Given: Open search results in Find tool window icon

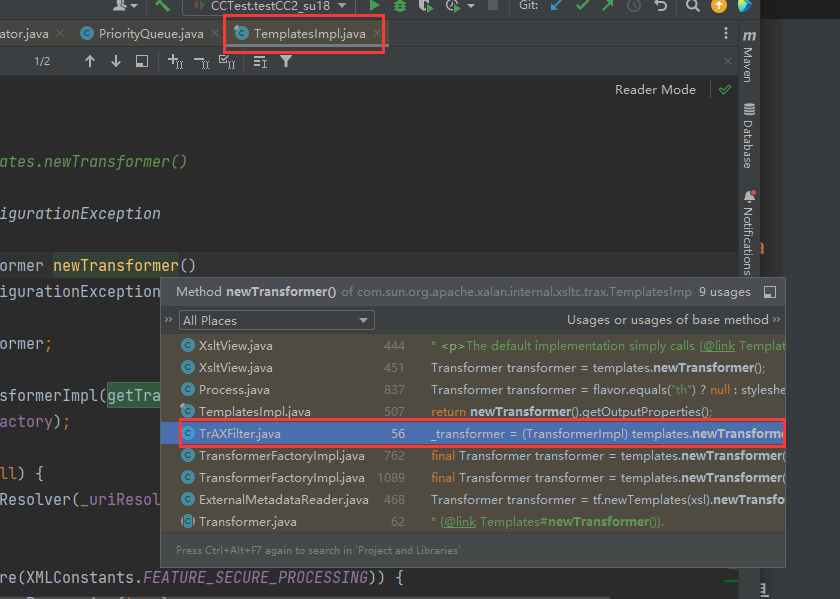Looking at the screenshot, I should 141,62.
